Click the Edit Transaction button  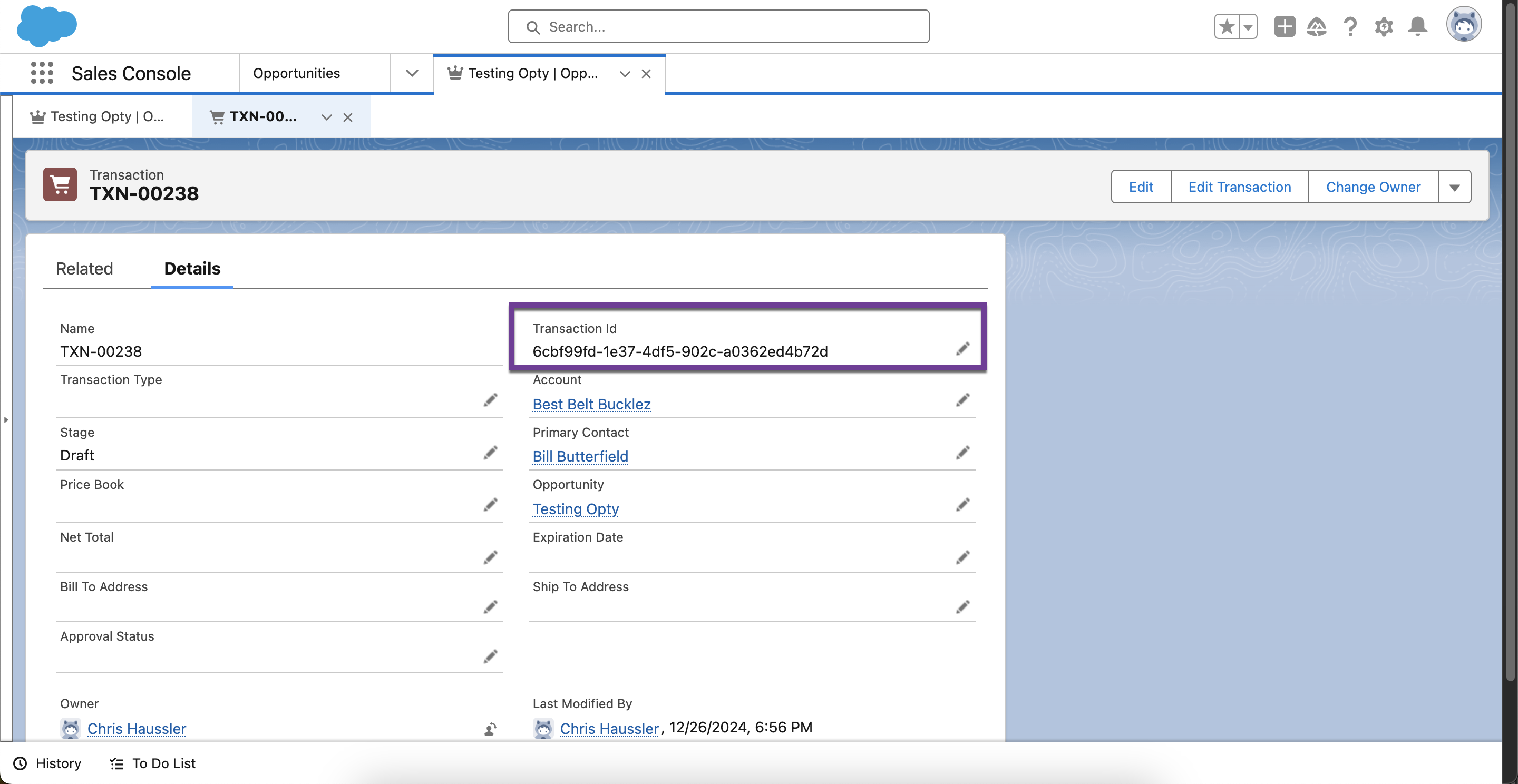(x=1239, y=187)
